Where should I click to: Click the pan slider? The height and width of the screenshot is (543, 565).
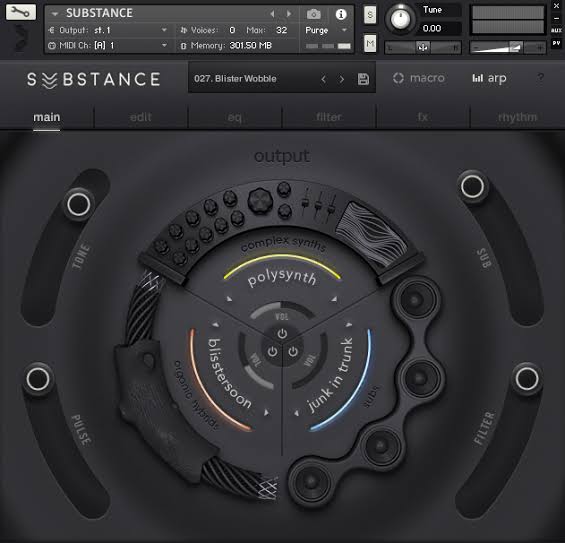coord(423,47)
